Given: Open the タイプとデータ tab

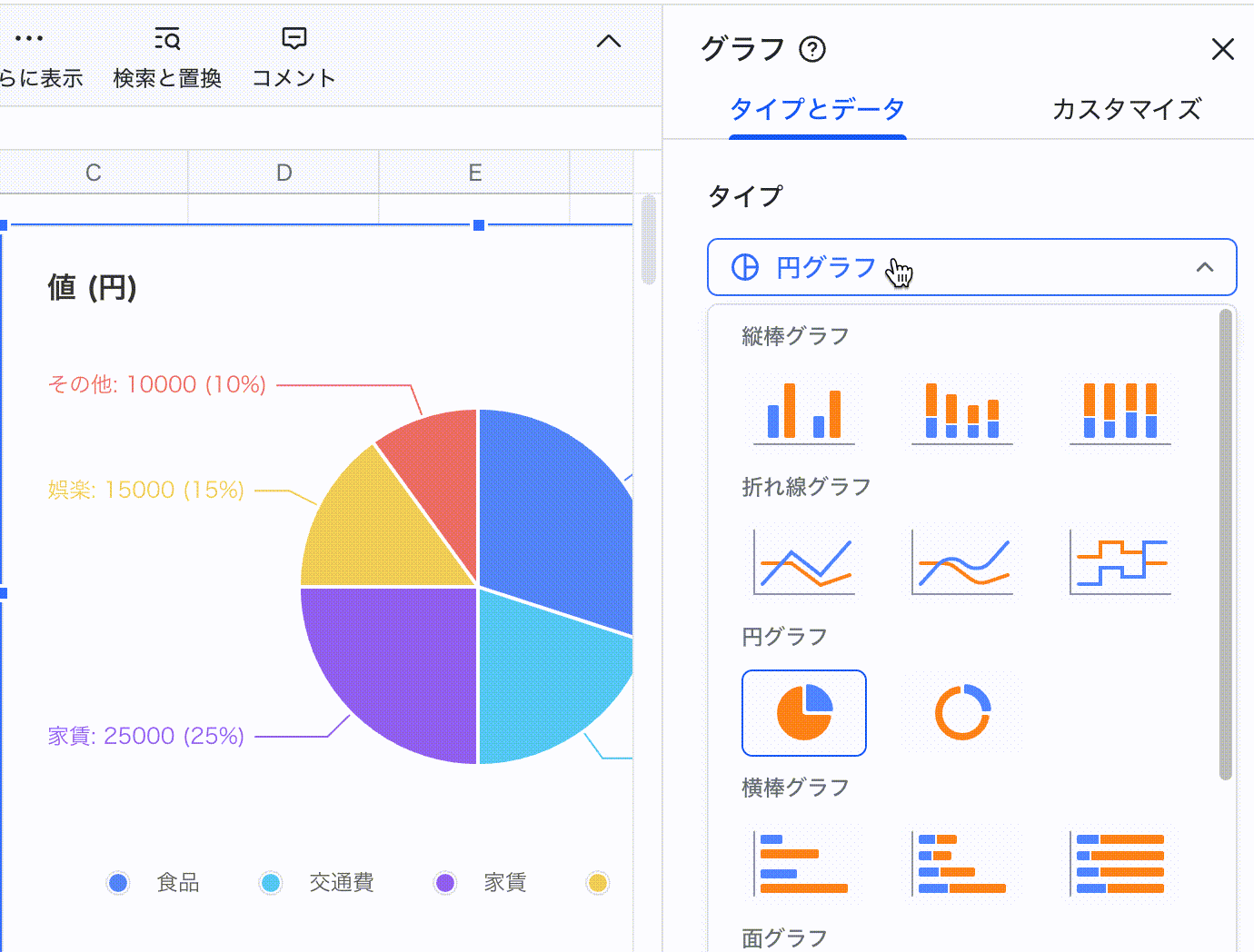Looking at the screenshot, I should tap(817, 110).
